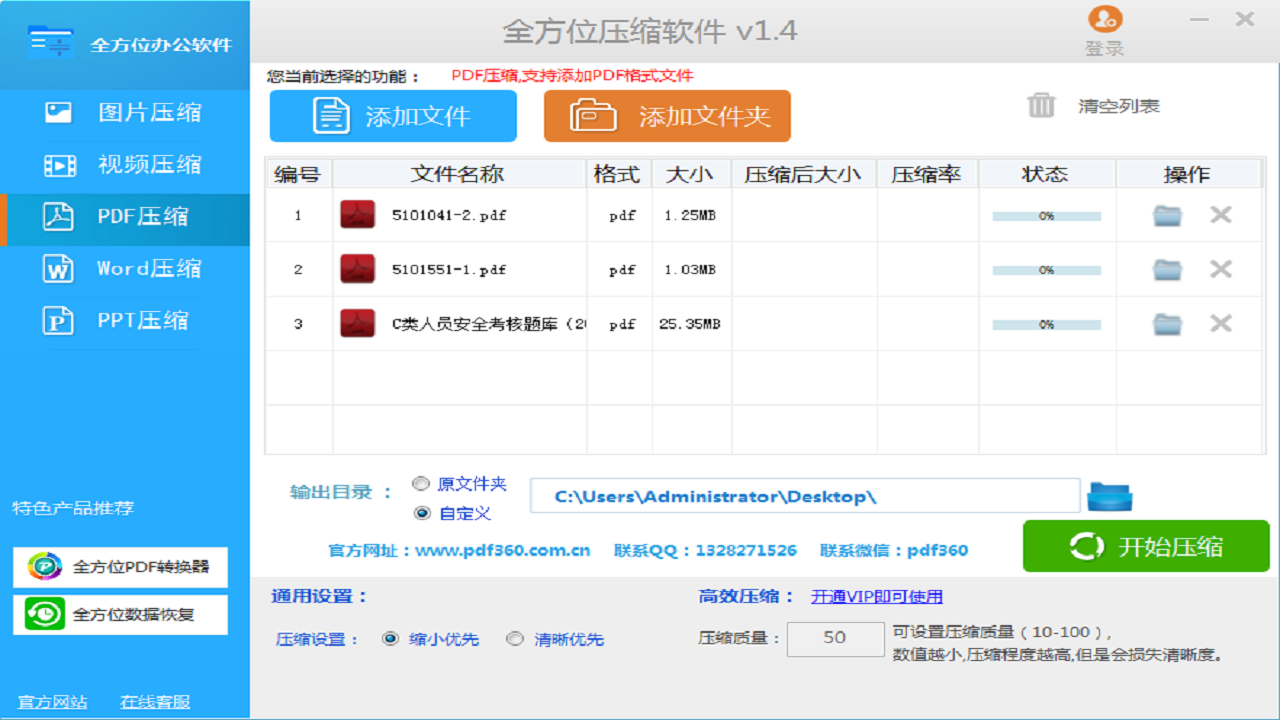The width and height of the screenshot is (1280, 720).
Task: Click 联系QQ：1328271526 text
Action: pyautogui.click(x=705, y=550)
